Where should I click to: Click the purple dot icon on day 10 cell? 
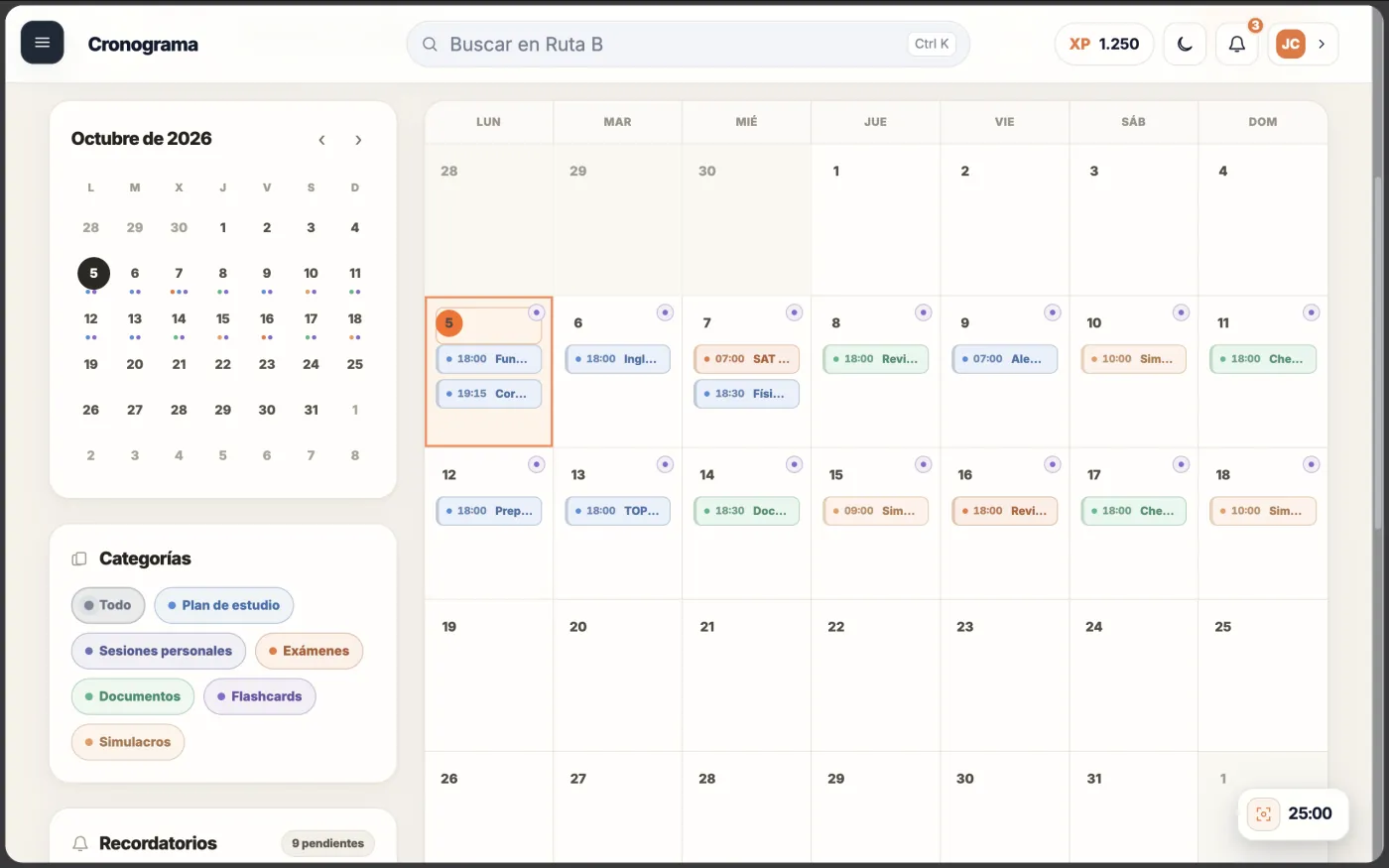tap(1181, 312)
